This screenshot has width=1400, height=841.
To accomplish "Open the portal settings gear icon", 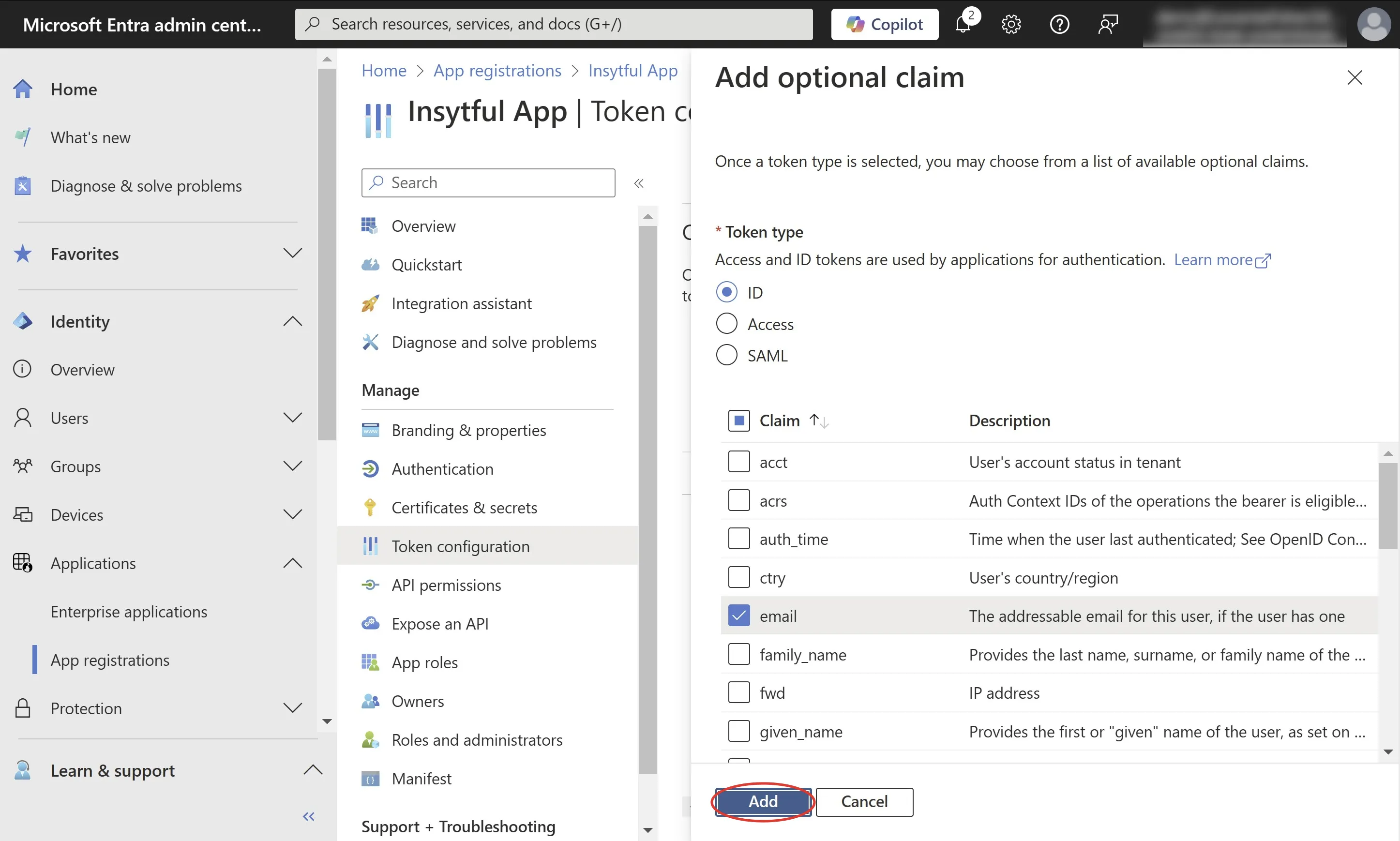I will pos(1011,24).
